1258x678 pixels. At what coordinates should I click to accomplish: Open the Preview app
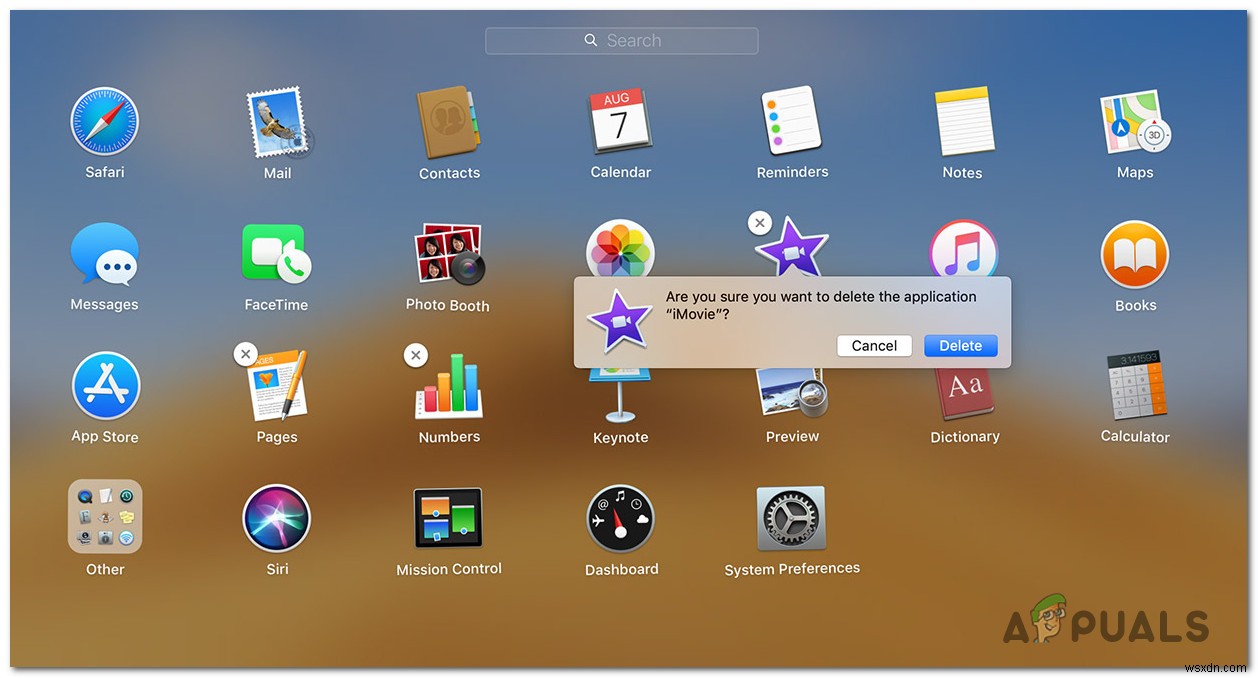tap(792, 393)
